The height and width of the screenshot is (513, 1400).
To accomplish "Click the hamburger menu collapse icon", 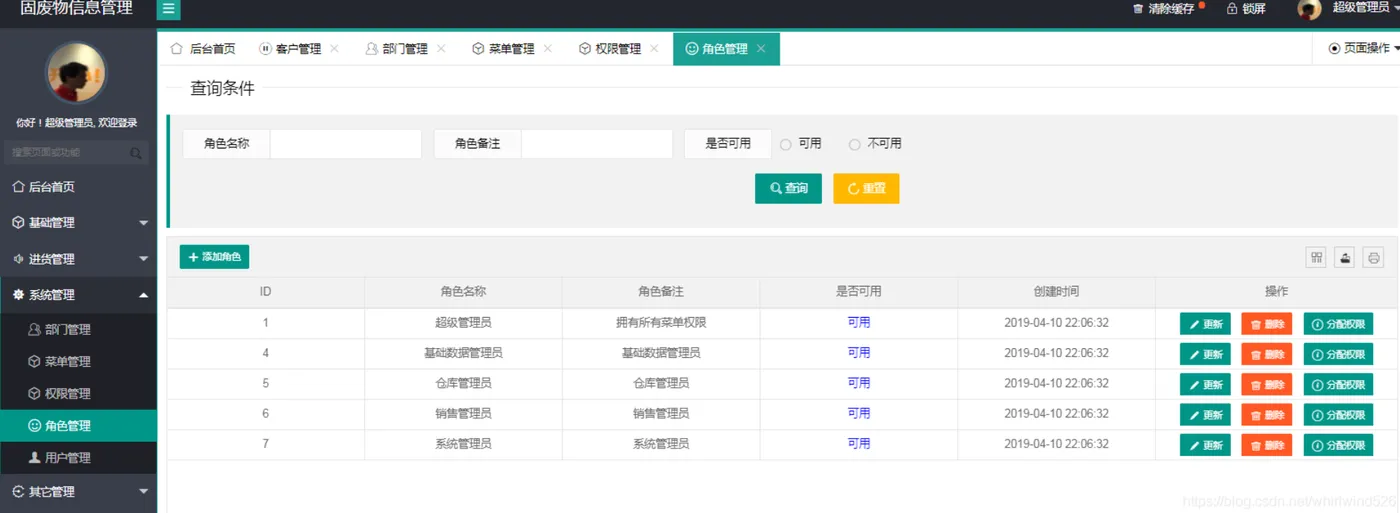I will 169,9.
